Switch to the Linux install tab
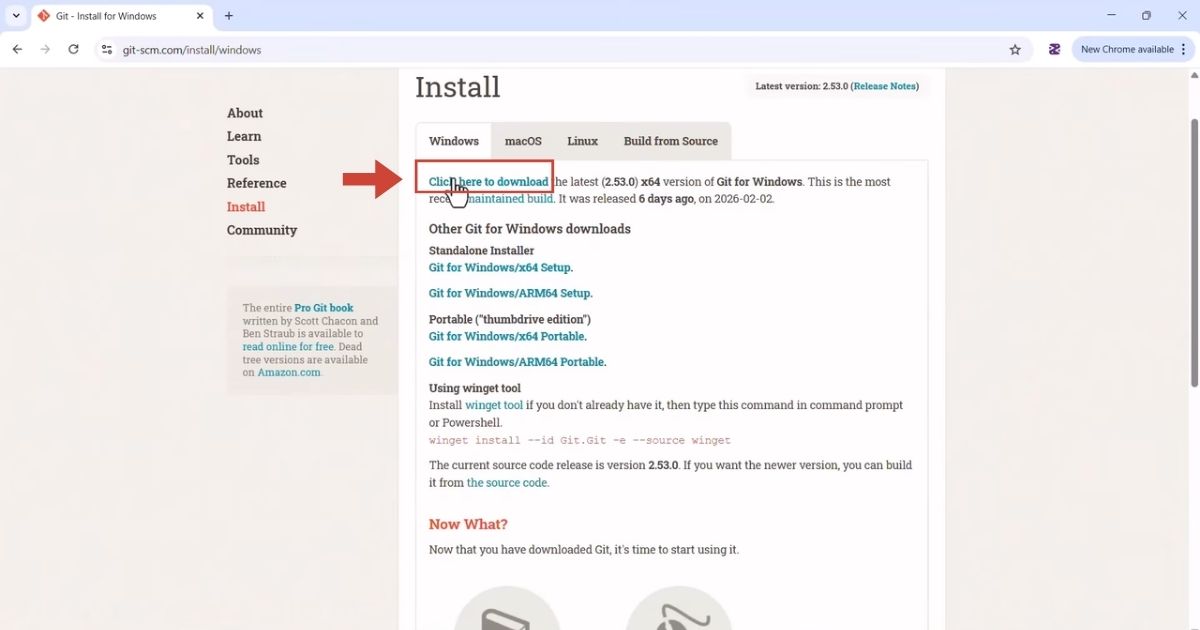Viewport: 1200px width, 630px height. [582, 141]
